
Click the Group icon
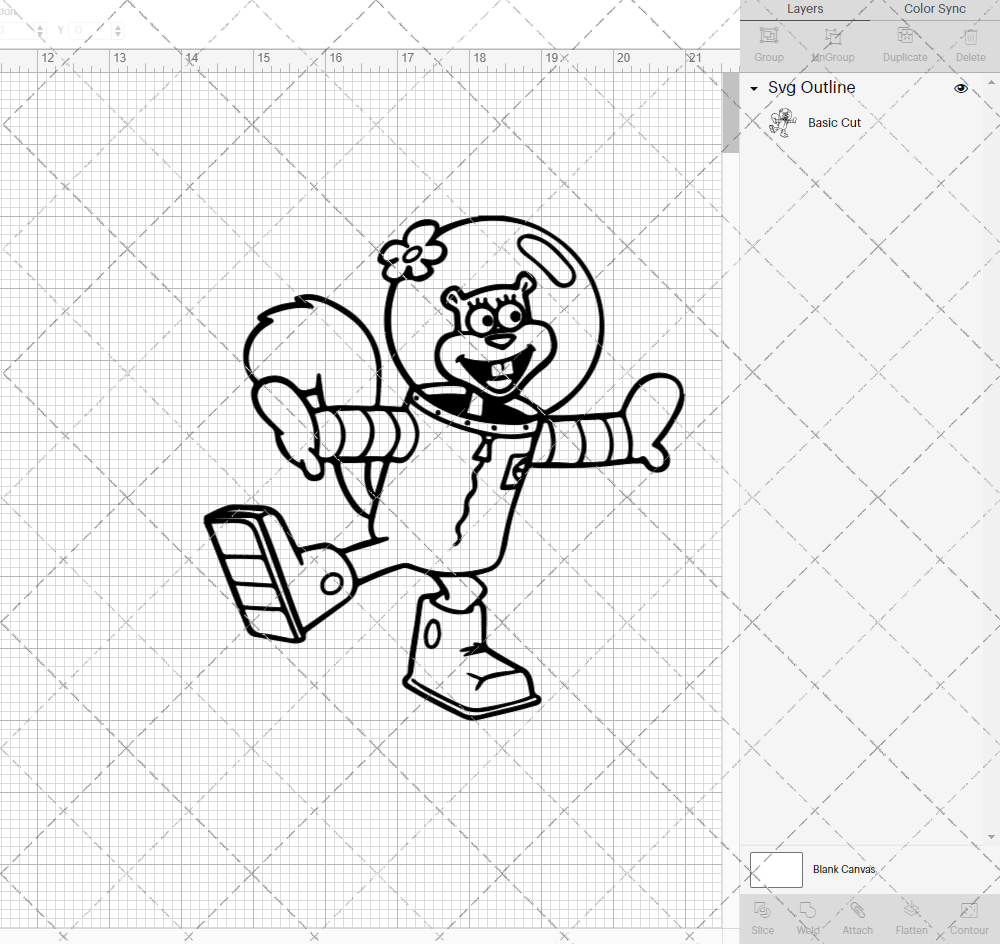click(768, 43)
